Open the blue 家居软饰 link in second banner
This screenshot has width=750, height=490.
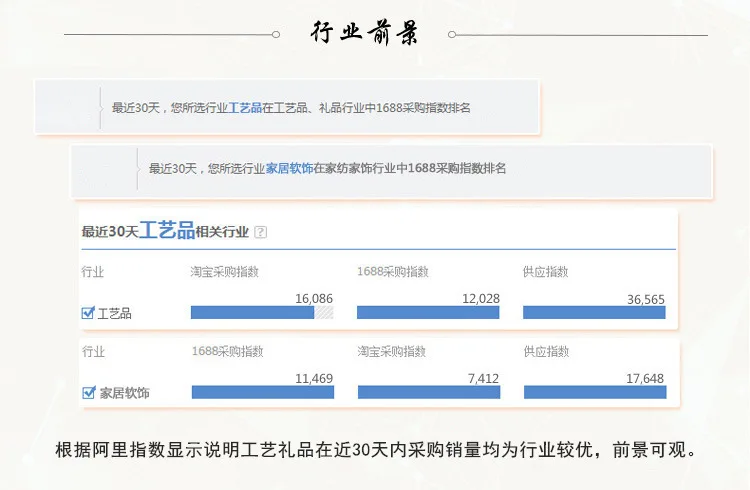pyautogui.click(x=289, y=168)
